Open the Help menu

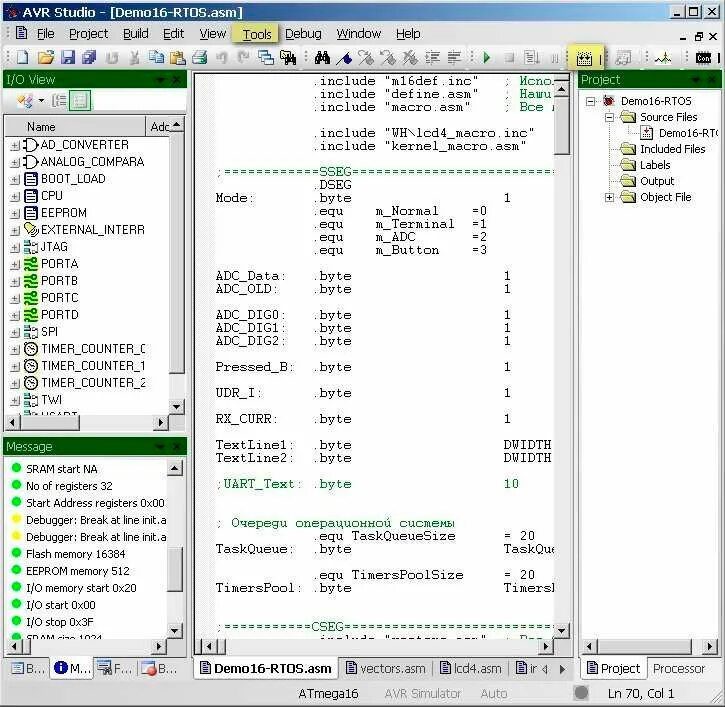point(408,34)
